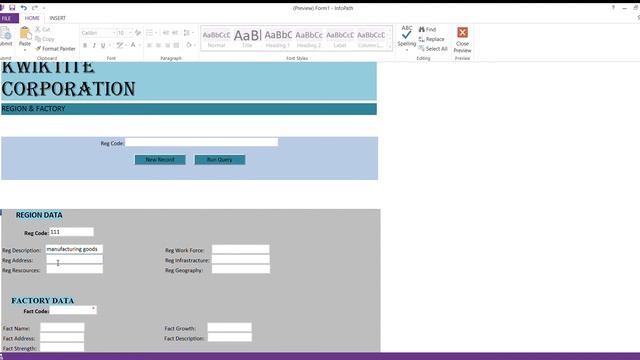Viewport: 640px width, 360px height.
Task: Click the Fact Name field
Action: pos(62,327)
